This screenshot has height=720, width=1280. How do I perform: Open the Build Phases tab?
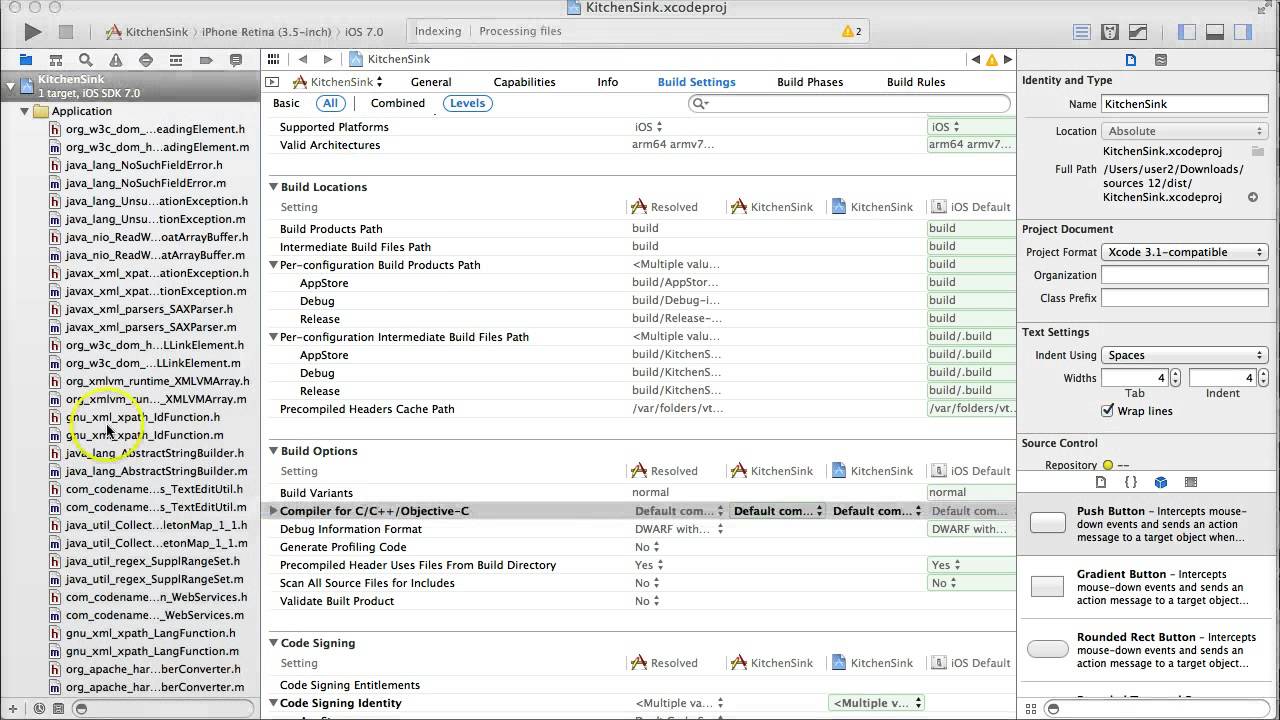click(x=810, y=82)
